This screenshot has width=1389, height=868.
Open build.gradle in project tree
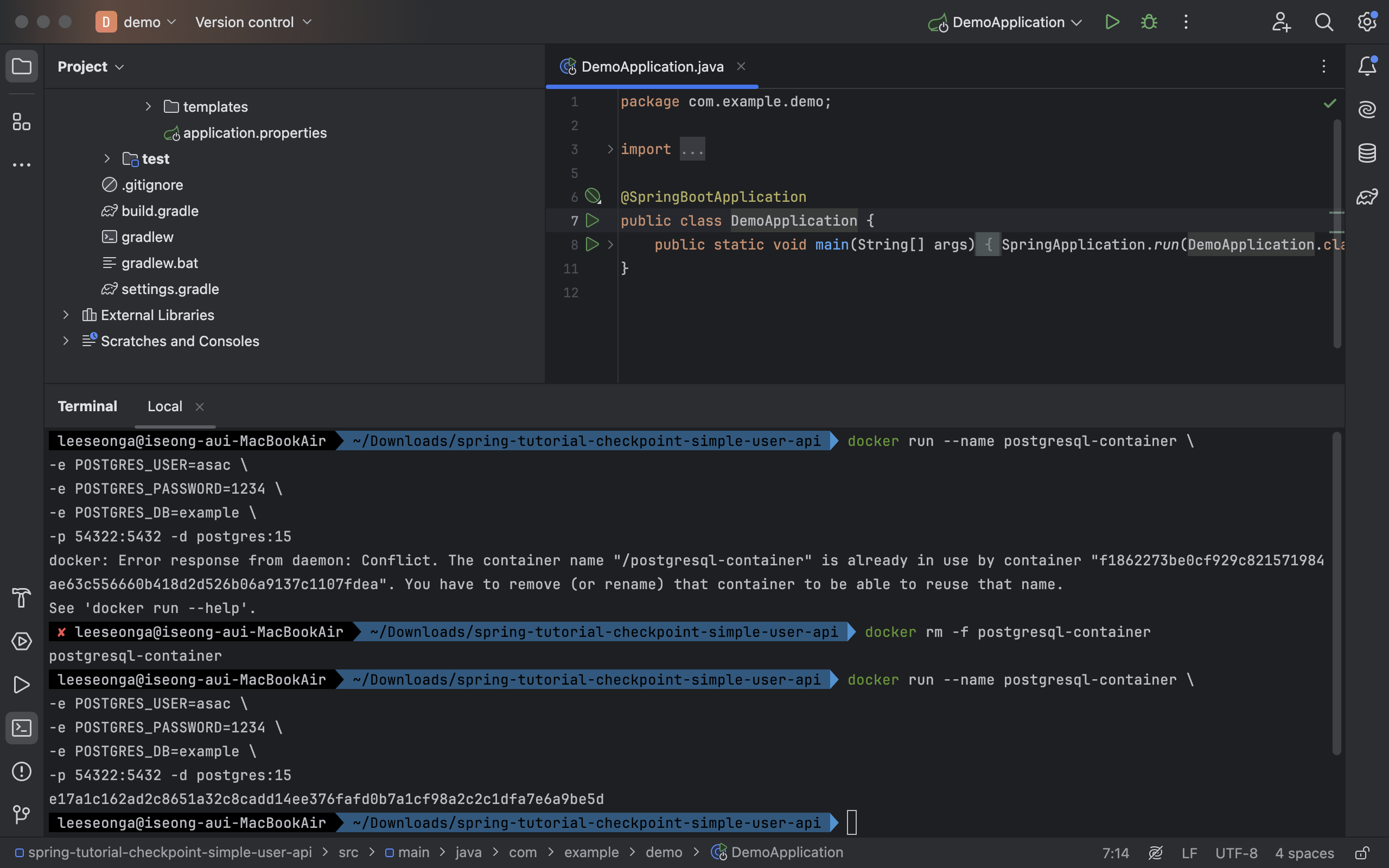(160, 211)
